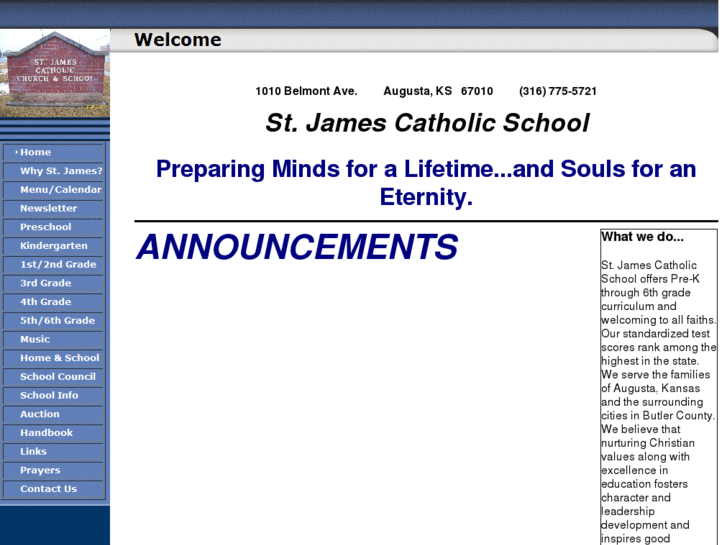Open the Prayers page

(x=54, y=470)
